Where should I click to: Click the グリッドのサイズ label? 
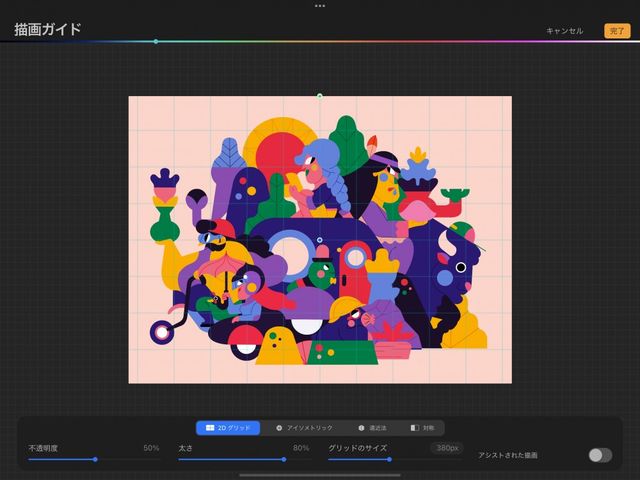coord(358,448)
